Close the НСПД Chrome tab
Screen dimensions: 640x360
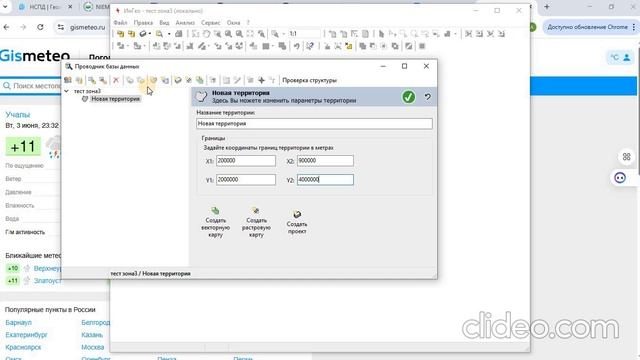click(x=70, y=7)
